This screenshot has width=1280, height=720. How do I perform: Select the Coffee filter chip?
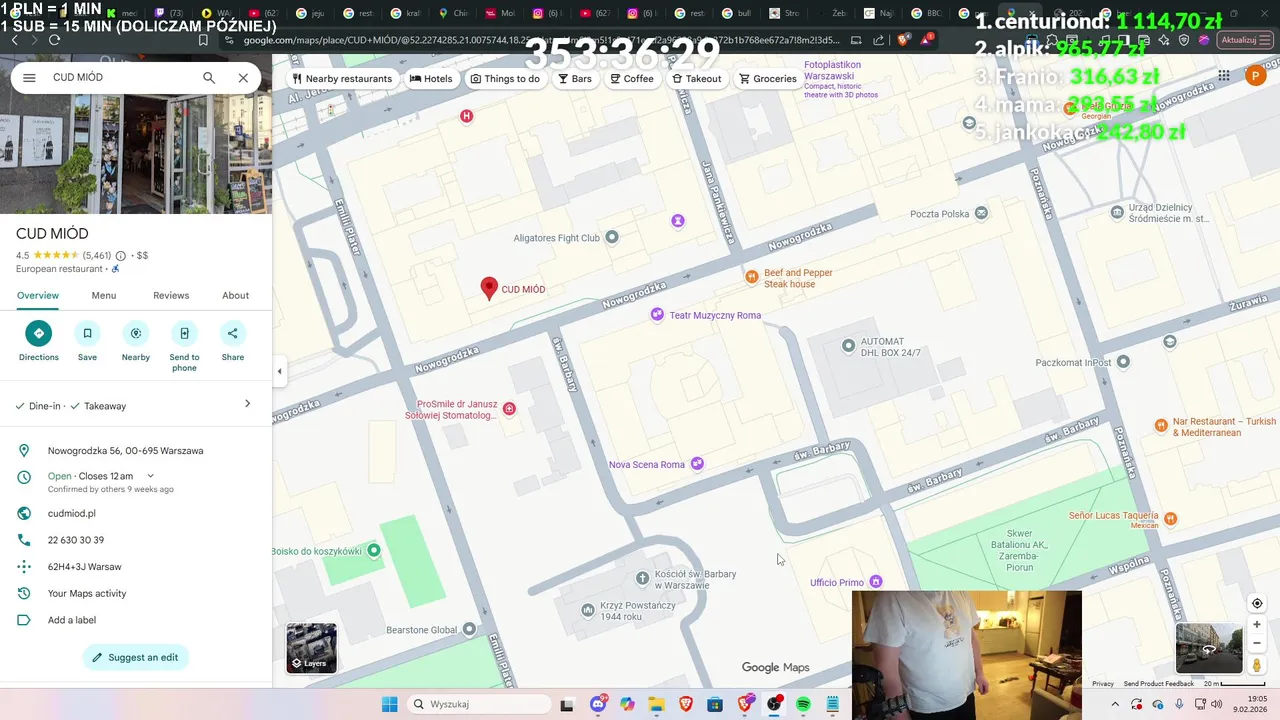[x=632, y=79]
